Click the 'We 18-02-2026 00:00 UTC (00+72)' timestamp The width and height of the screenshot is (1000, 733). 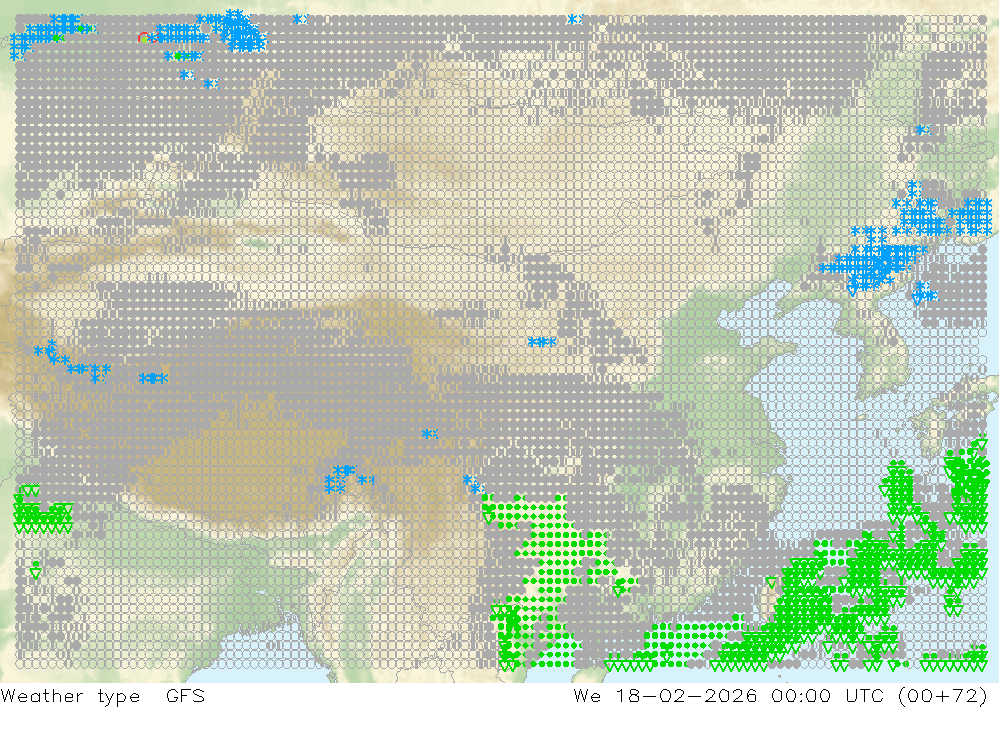pos(781,695)
